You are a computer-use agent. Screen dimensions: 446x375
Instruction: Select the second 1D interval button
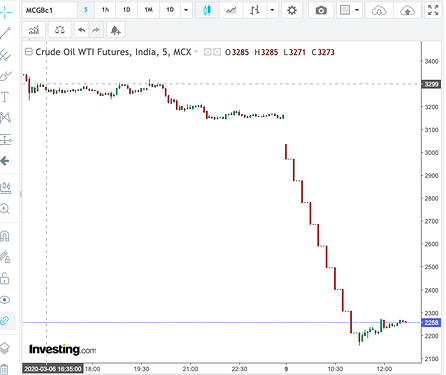(170, 10)
